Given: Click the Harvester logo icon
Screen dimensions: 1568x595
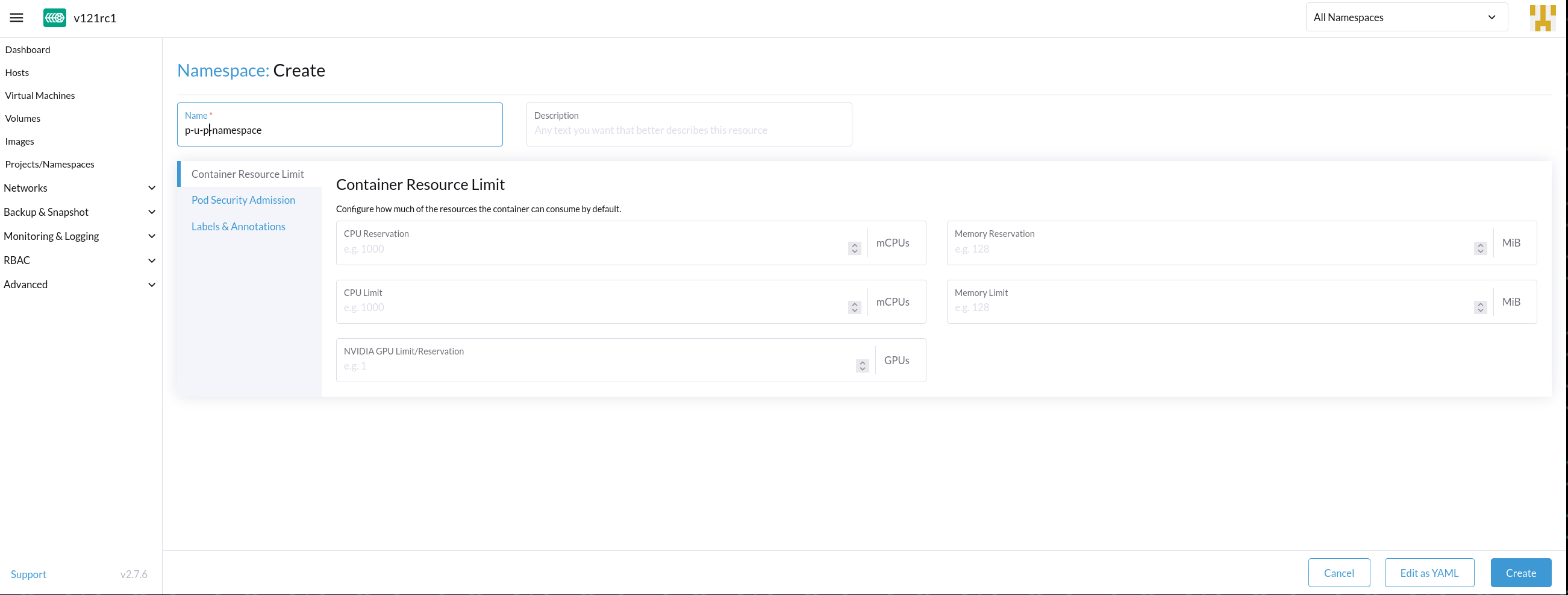Looking at the screenshot, I should 54,17.
